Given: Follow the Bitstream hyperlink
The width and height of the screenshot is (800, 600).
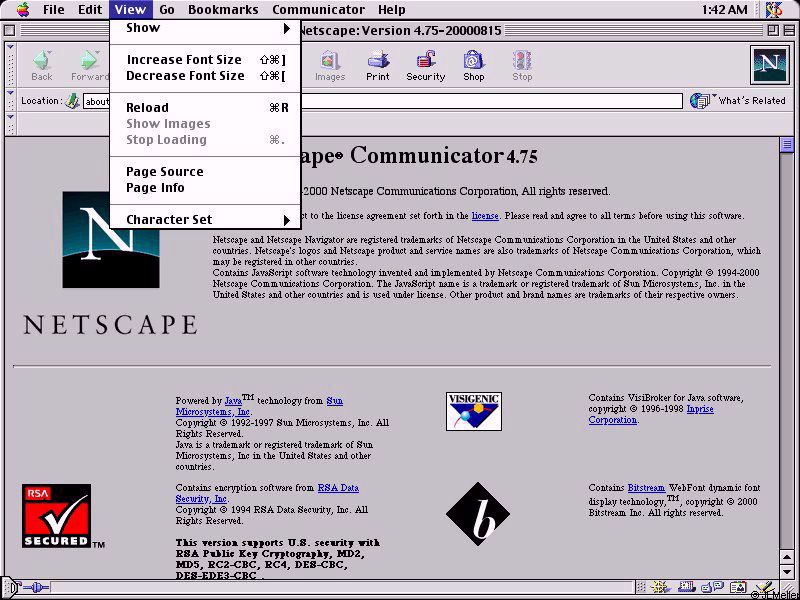Looking at the screenshot, I should point(646,488).
